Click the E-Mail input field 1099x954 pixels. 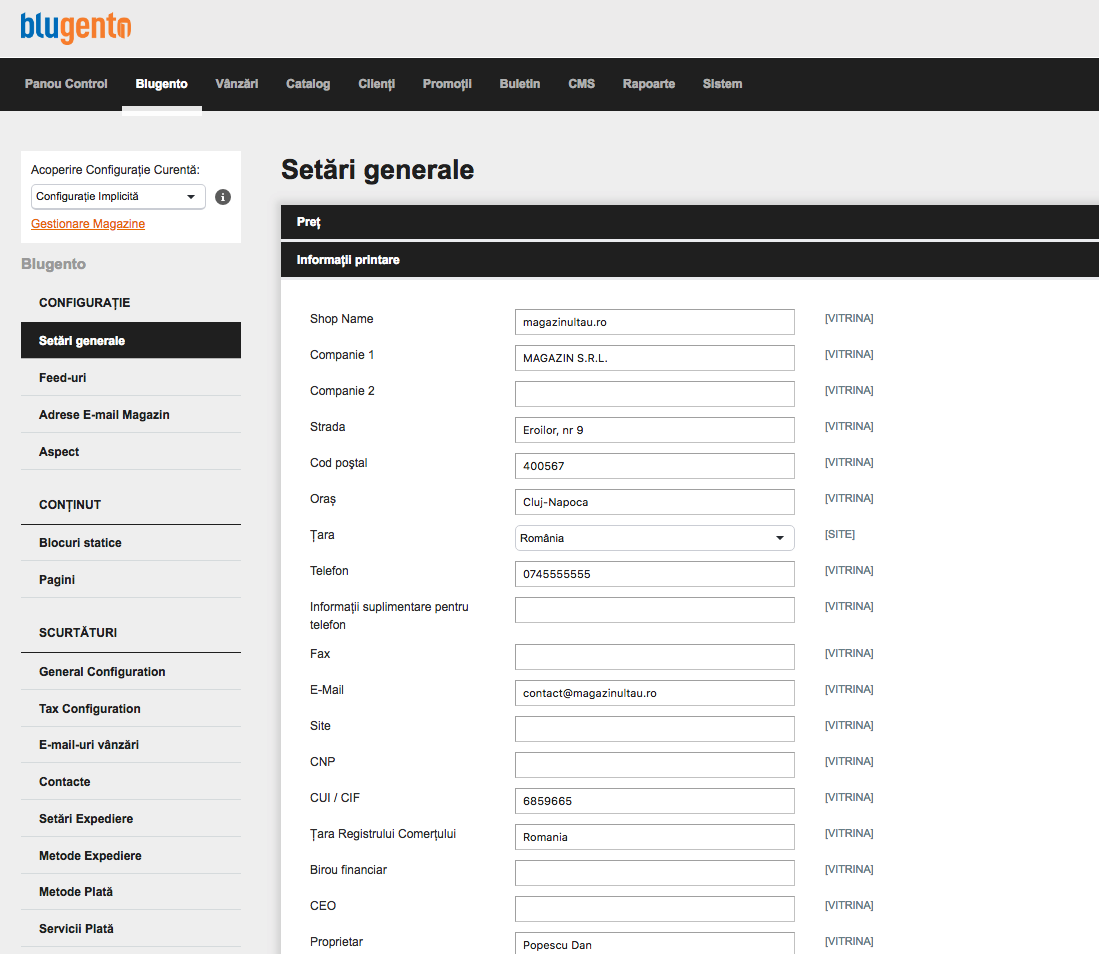point(654,693)
